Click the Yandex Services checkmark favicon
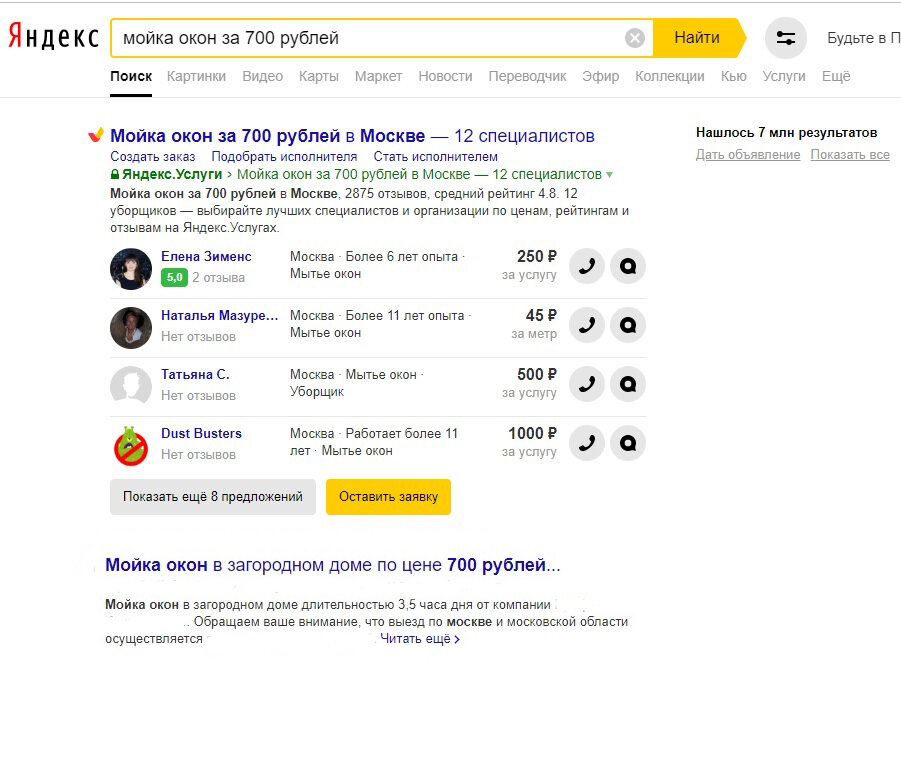Screen dimensions: 901x774 [x=95, y=134]
